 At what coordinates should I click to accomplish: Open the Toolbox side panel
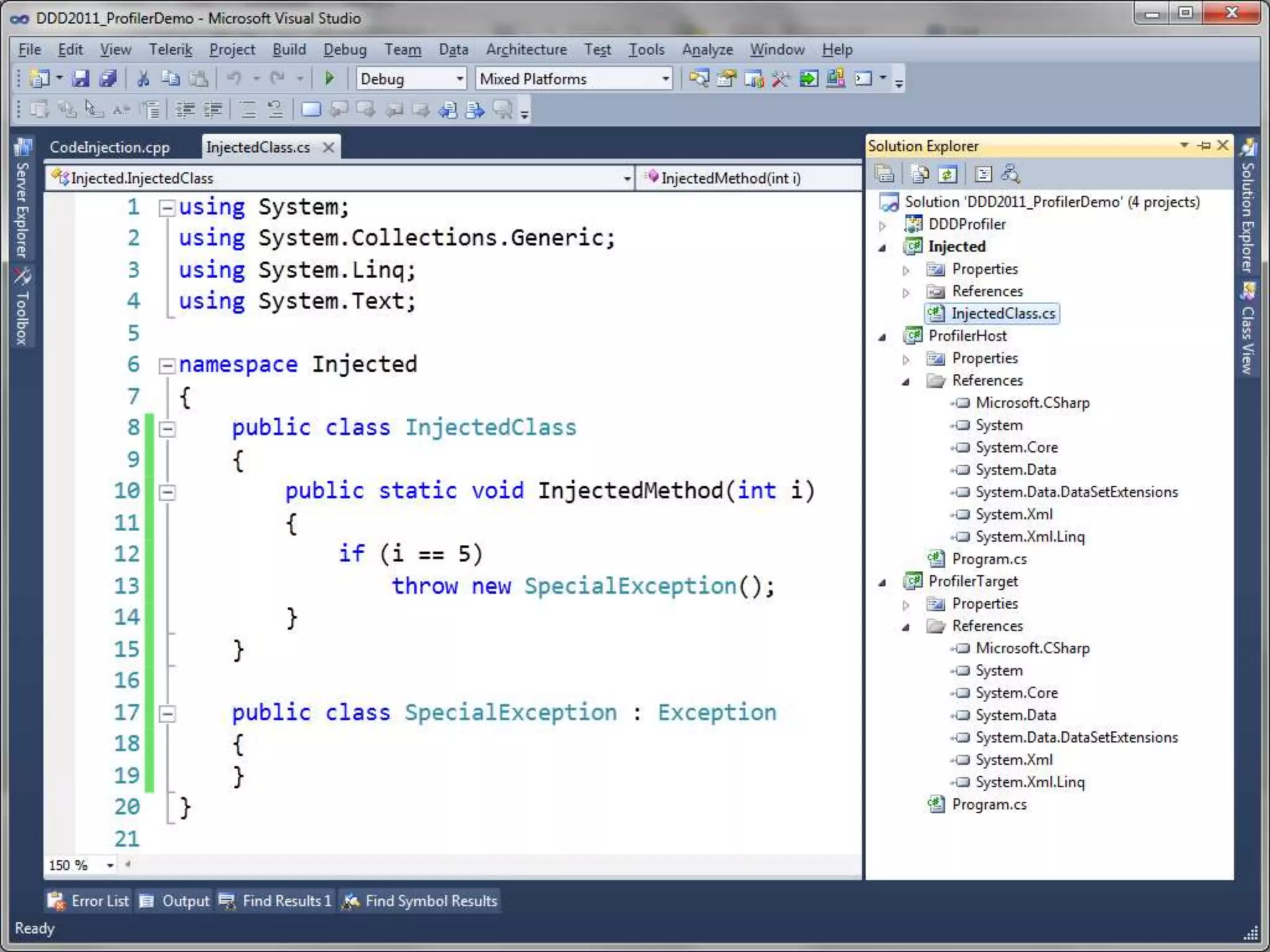tap(22, 308)
